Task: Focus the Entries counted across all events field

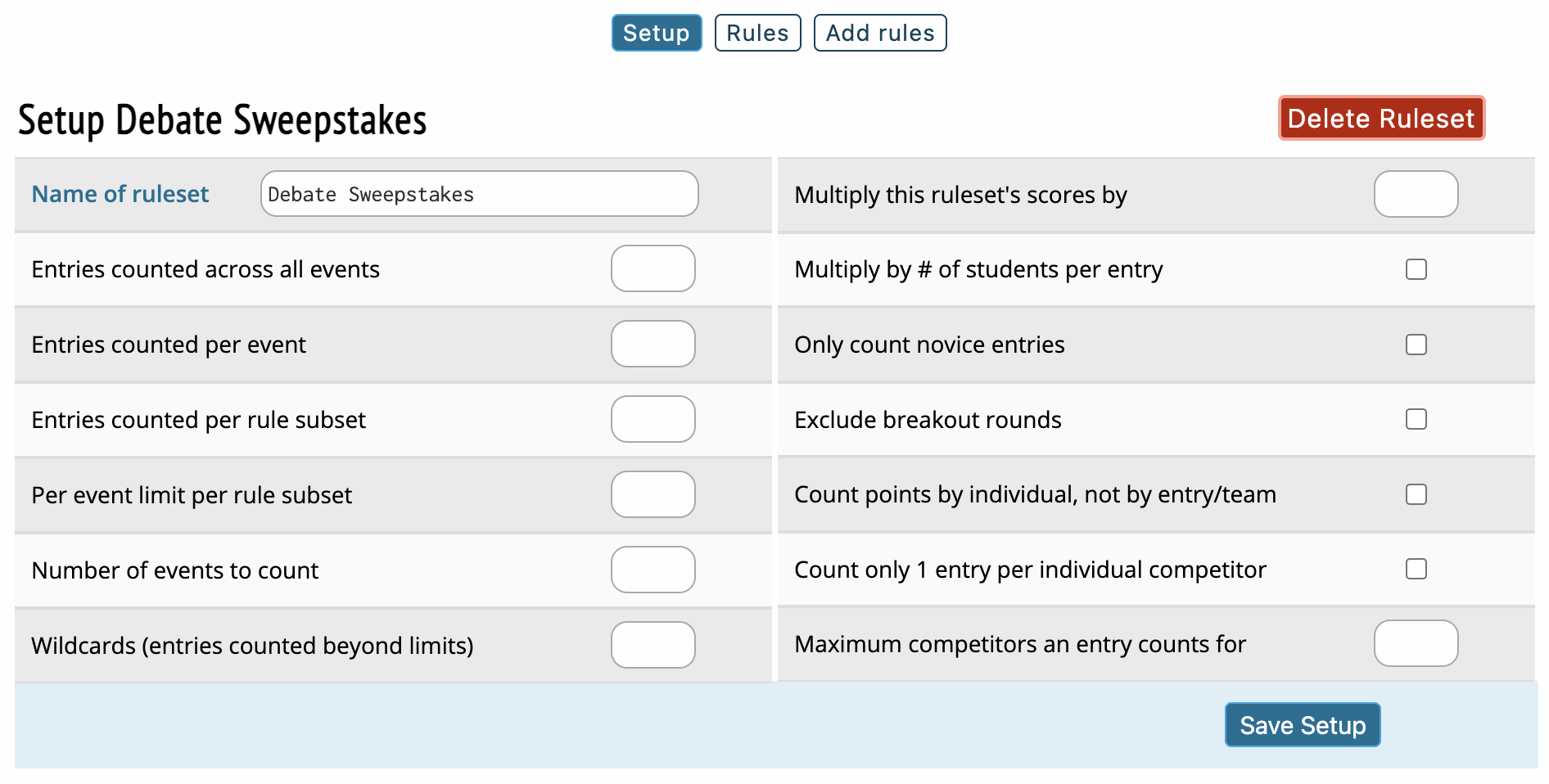Action: 653,268
